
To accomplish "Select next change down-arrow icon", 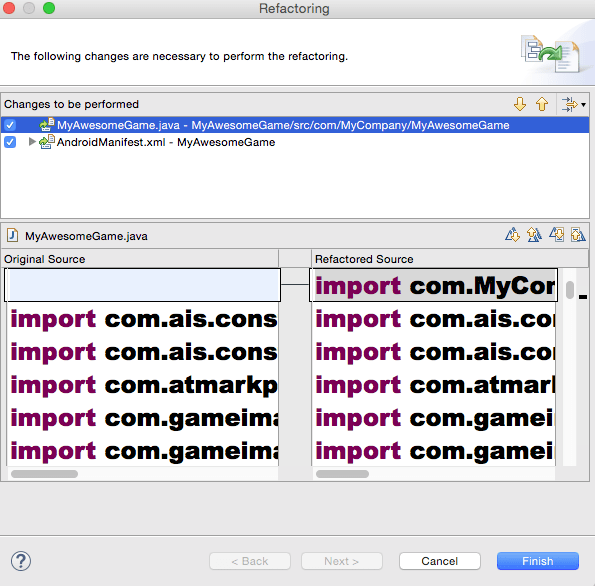I will (x=520, y=104).
